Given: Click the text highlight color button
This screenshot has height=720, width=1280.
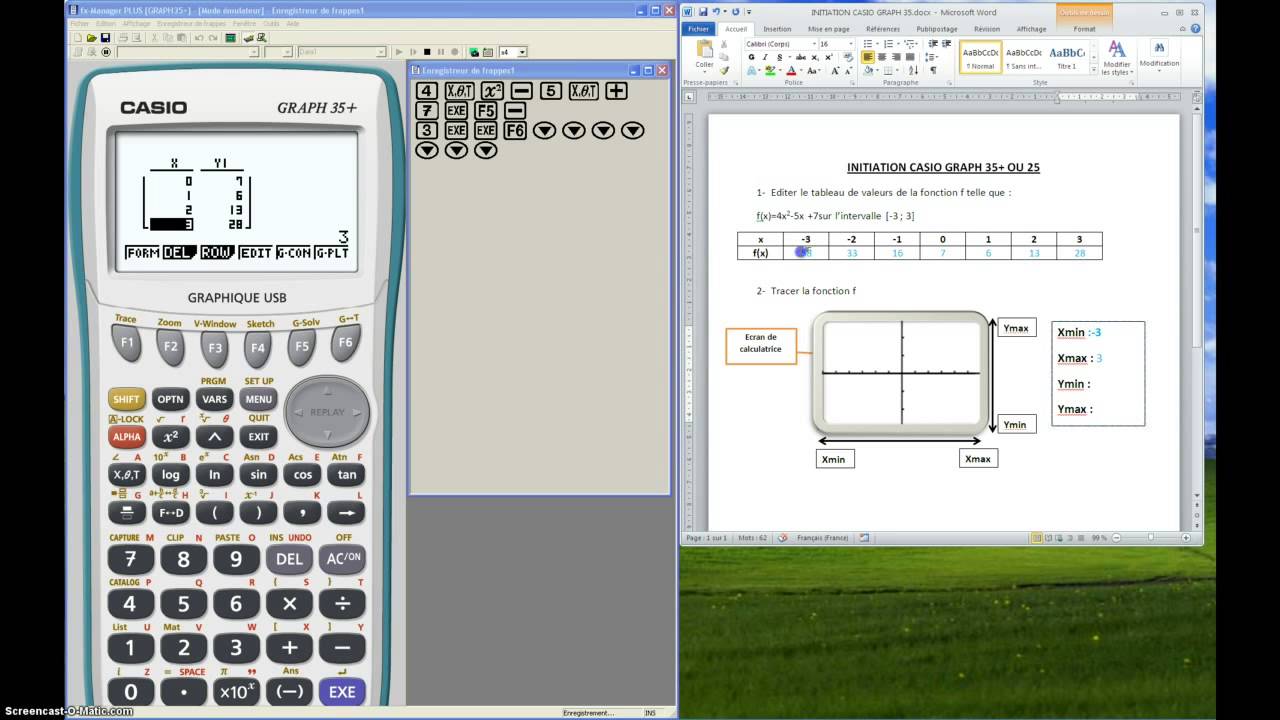Looking at the screenshot, I should [x=770, y=71].
